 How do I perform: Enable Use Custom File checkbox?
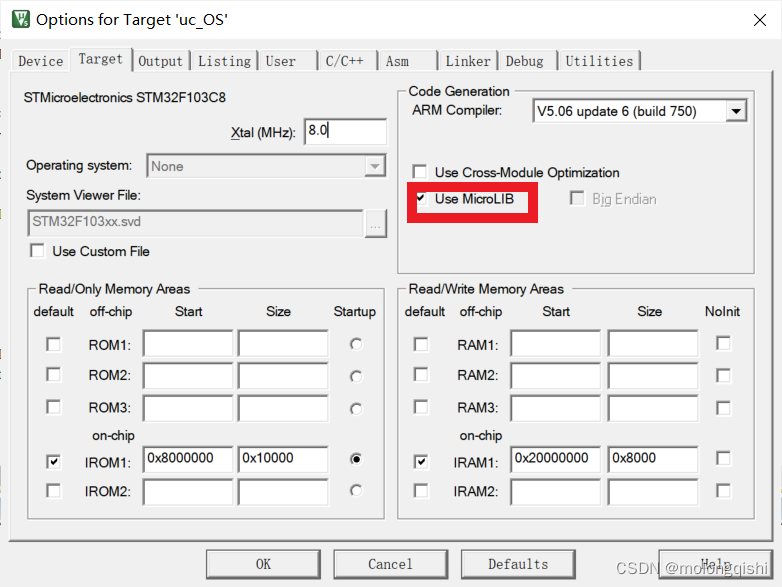click(x=37, y=251)
